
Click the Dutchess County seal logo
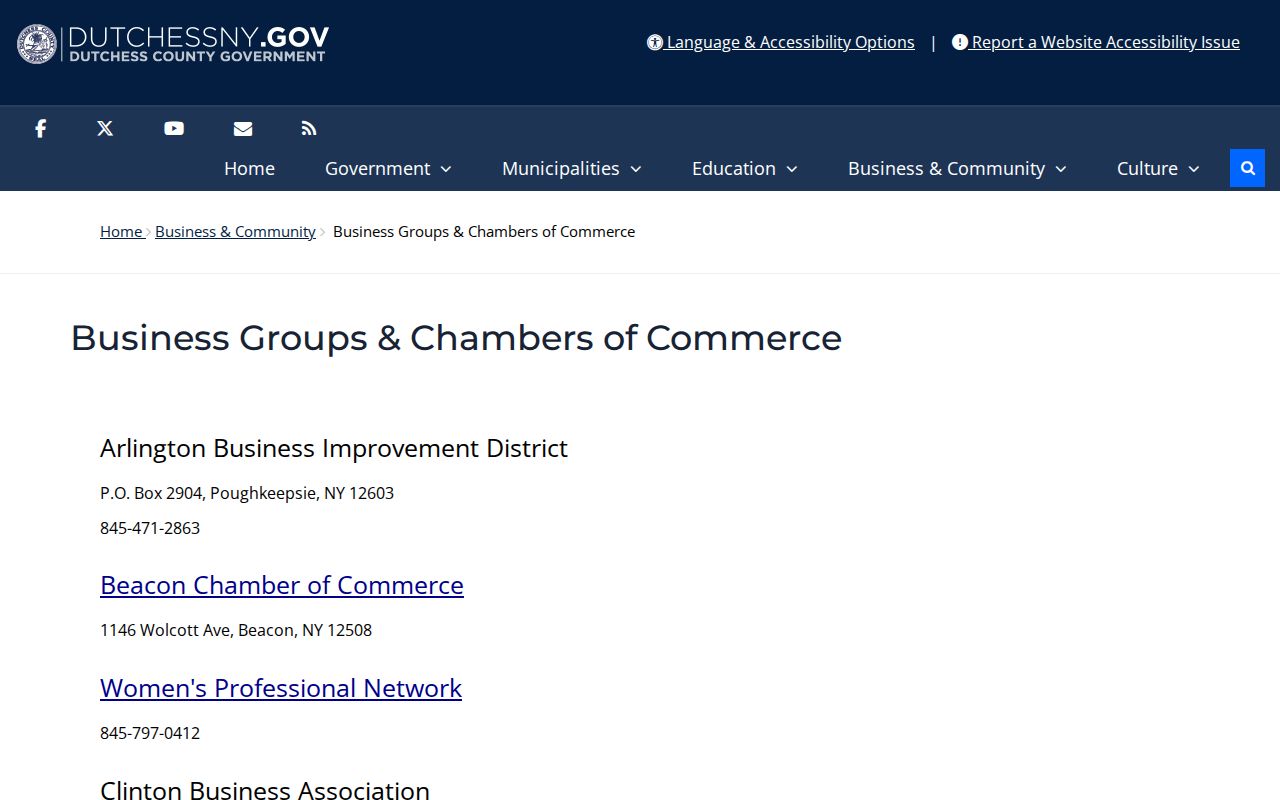pyautogui.click(x=37, y=44)
